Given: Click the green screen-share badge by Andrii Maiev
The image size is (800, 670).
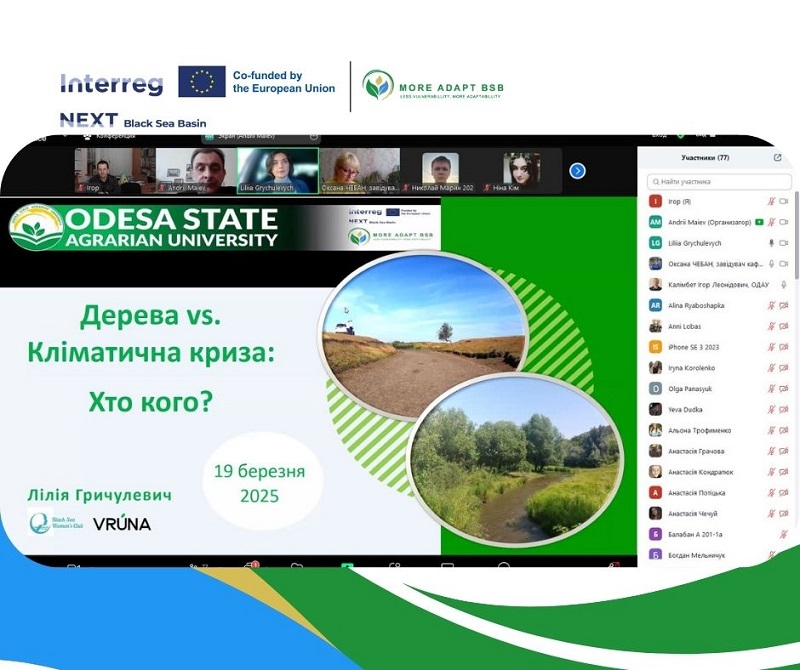Looking at the screenshot, I should (x=759, y=222).
